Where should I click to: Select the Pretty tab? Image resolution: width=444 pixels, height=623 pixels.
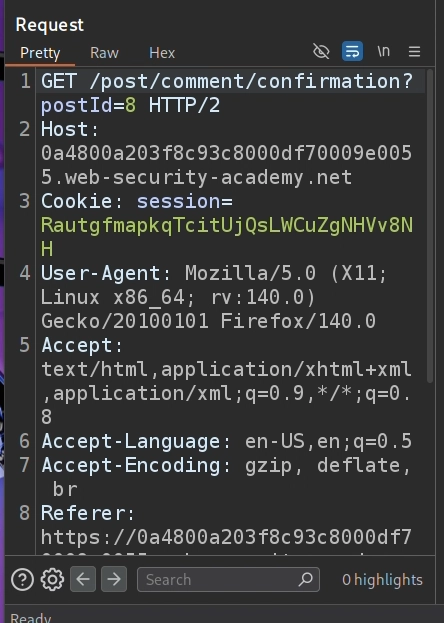coord(40,53)
